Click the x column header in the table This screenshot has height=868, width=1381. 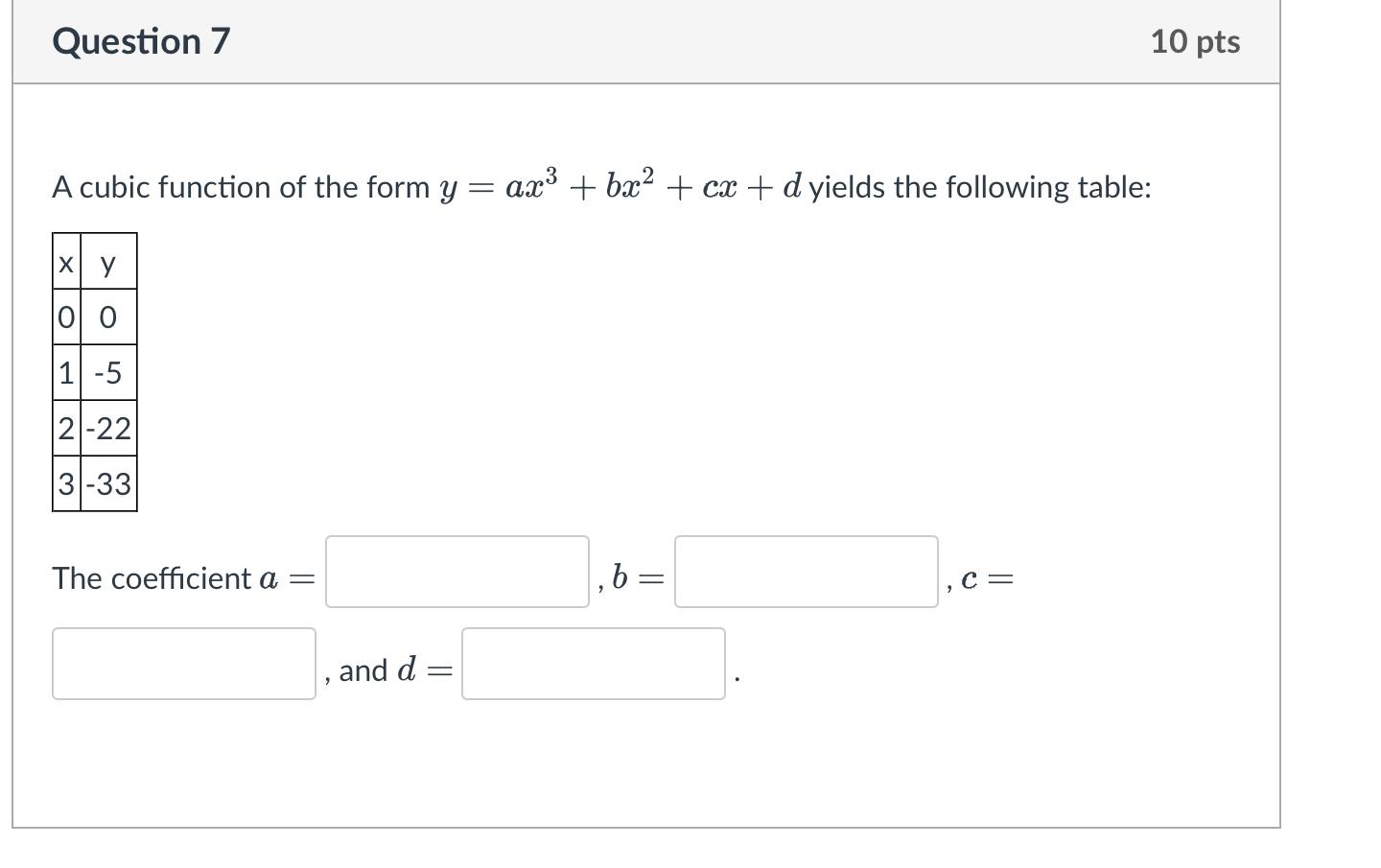click(x=65, y=263)
